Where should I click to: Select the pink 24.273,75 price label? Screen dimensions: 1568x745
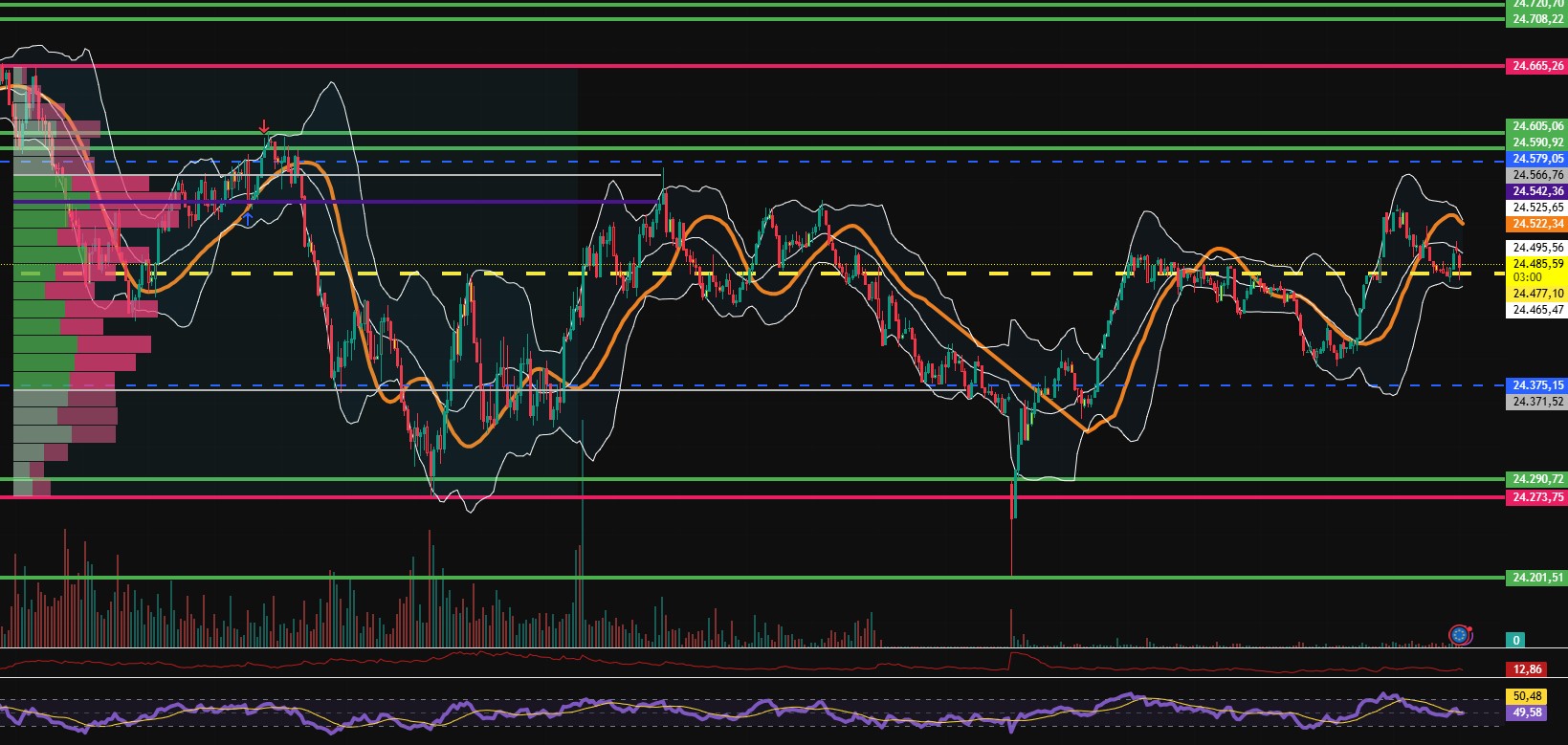pyautogui.click(x=1536, y=497)
